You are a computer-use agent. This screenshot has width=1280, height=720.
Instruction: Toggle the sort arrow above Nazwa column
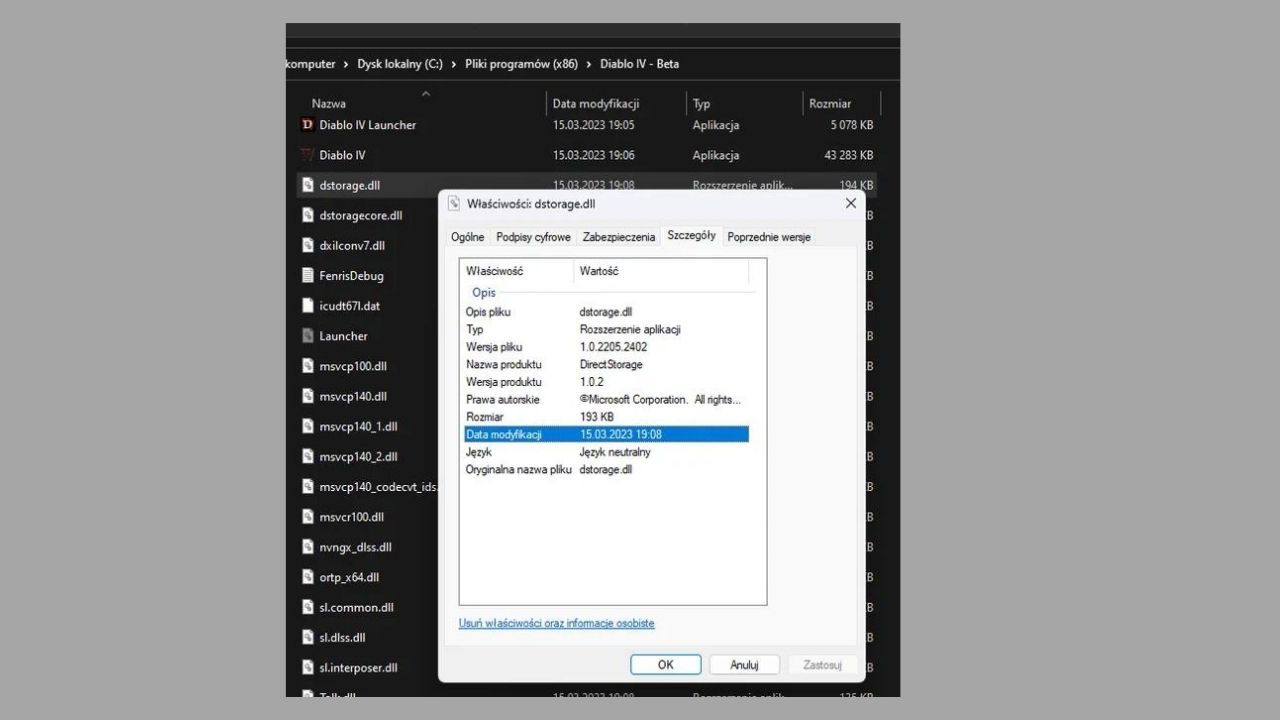426,94
